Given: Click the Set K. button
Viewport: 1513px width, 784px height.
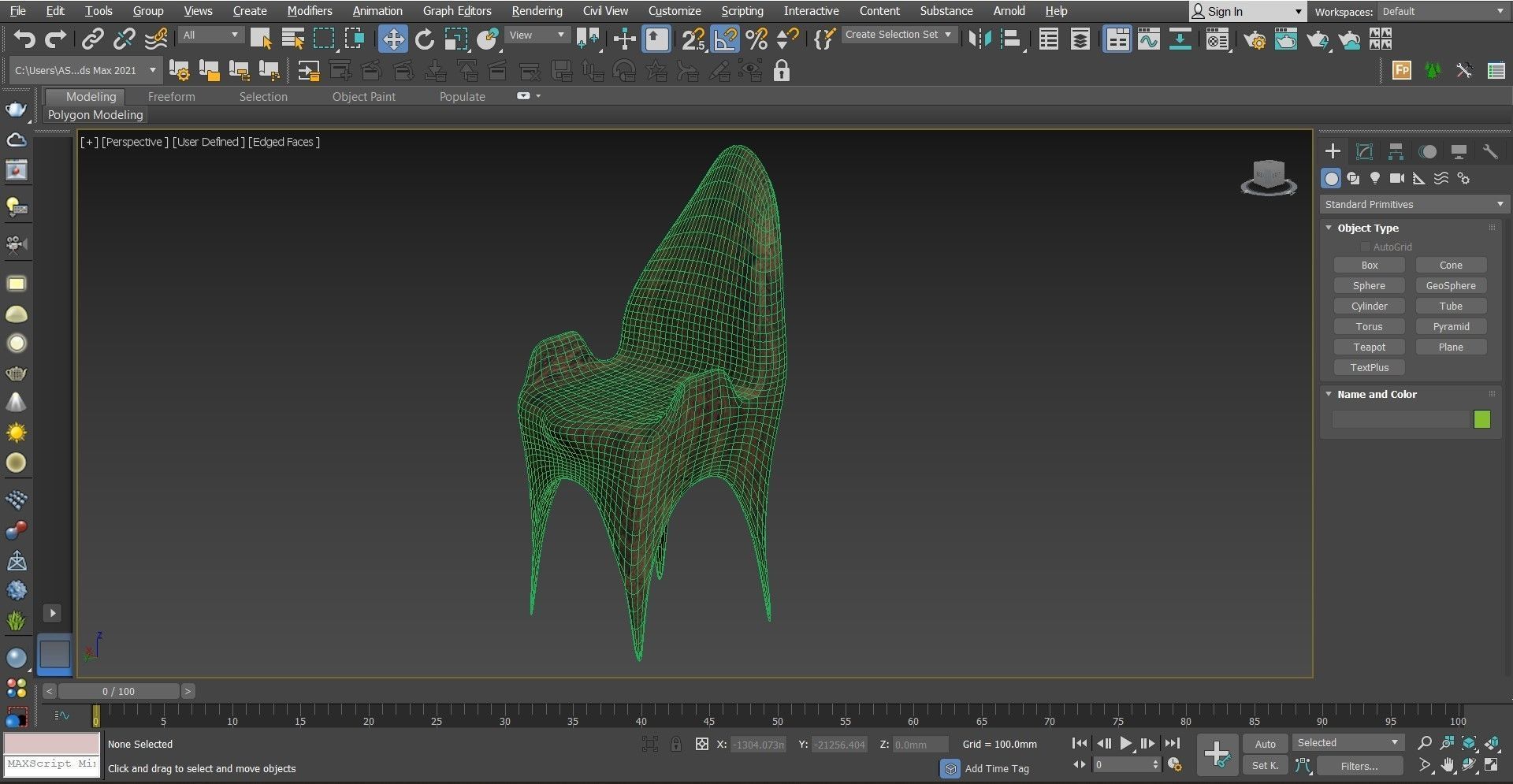Looking at the screenshot, I should pos(1265,765).
